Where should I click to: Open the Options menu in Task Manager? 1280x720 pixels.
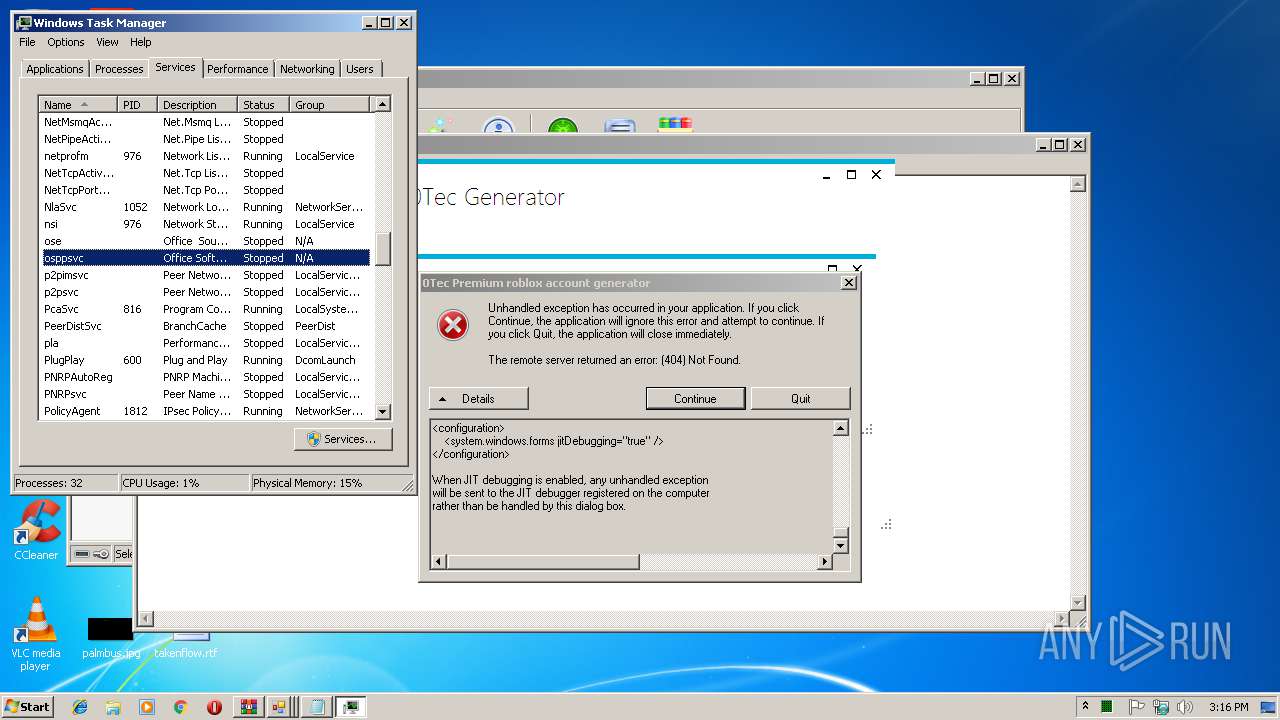tap(66, 42)
